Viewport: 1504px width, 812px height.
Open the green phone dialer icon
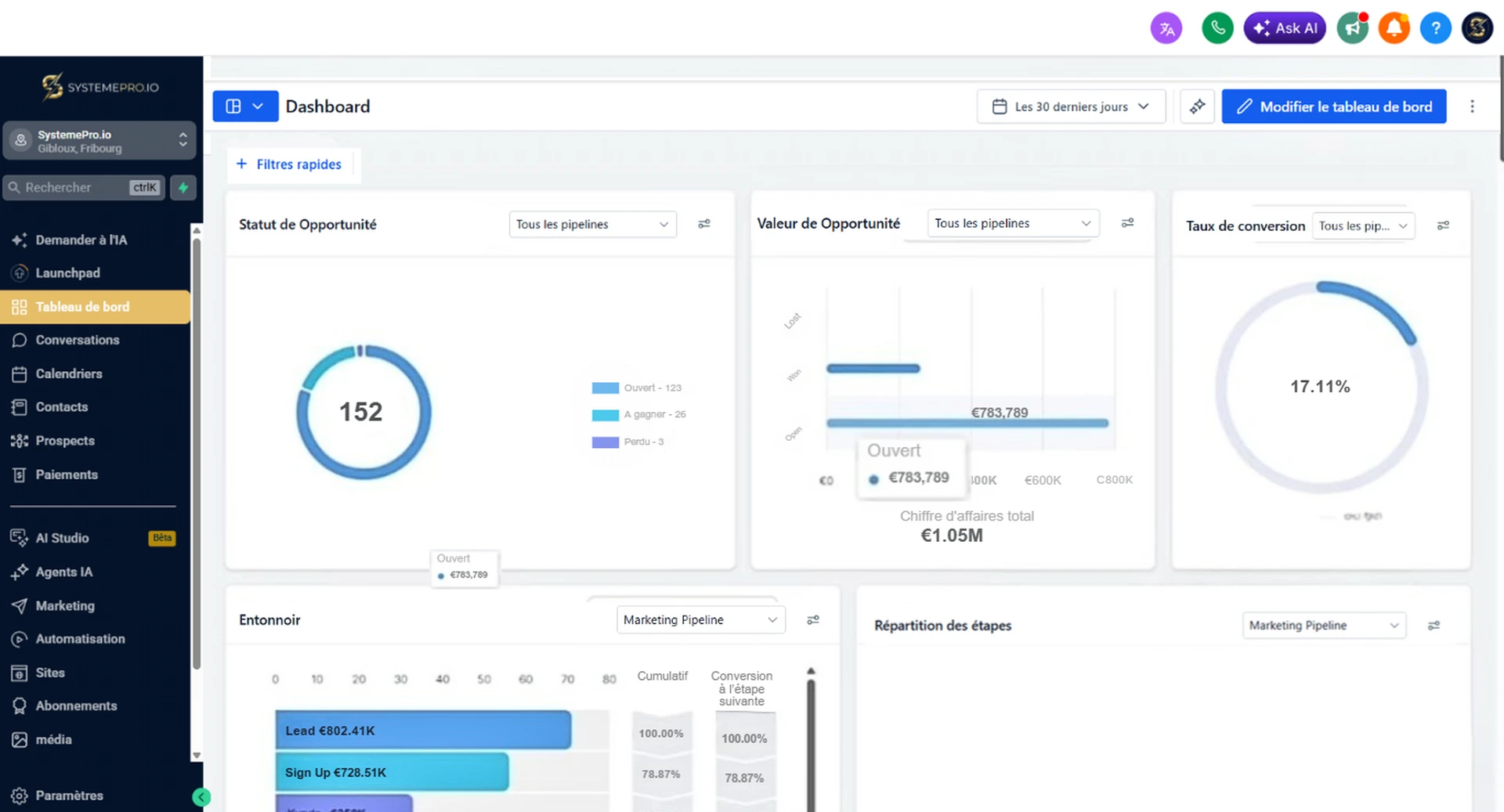coord(1217,28)
